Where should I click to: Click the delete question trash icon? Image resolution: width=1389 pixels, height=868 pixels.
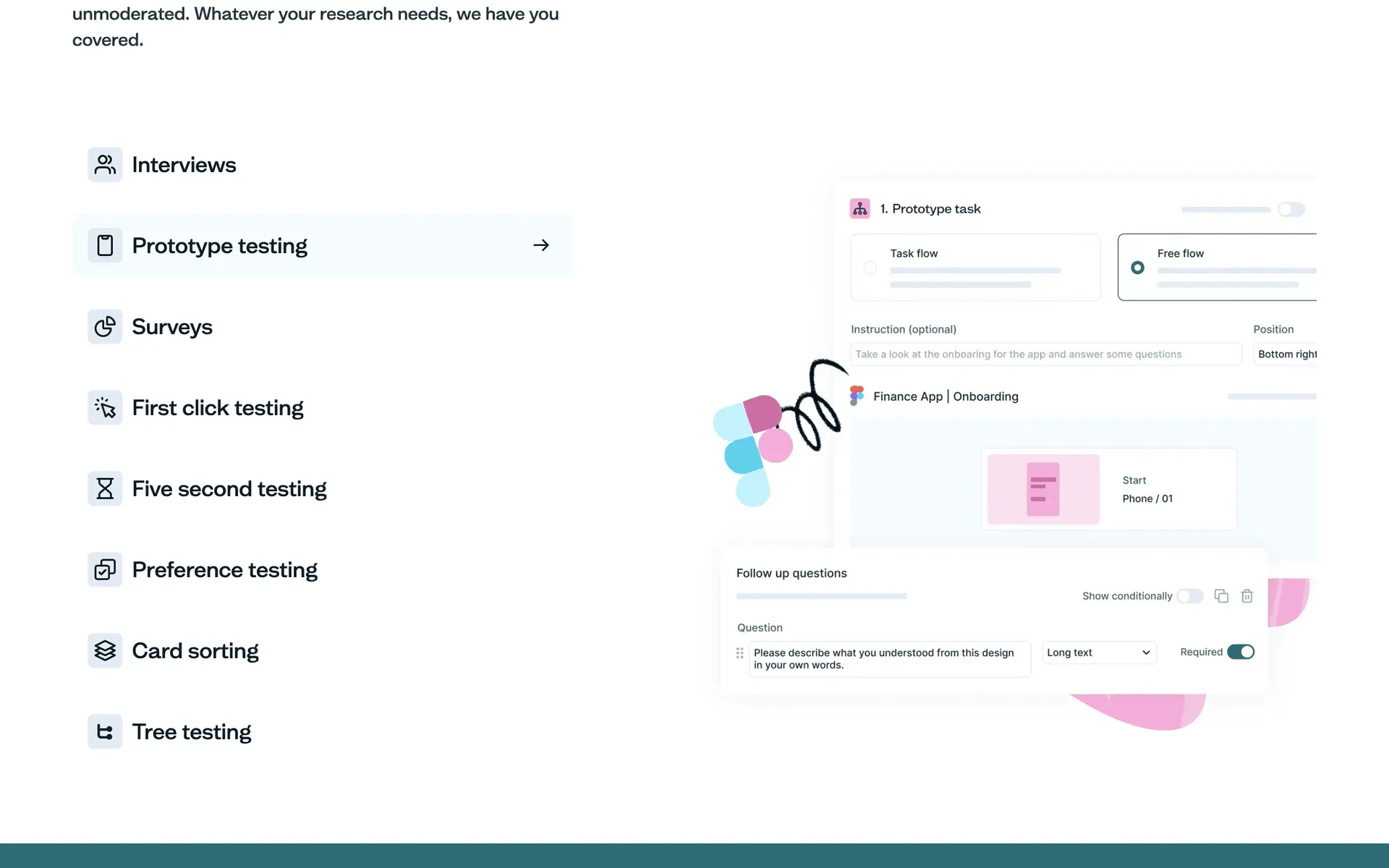(1247, 596)
